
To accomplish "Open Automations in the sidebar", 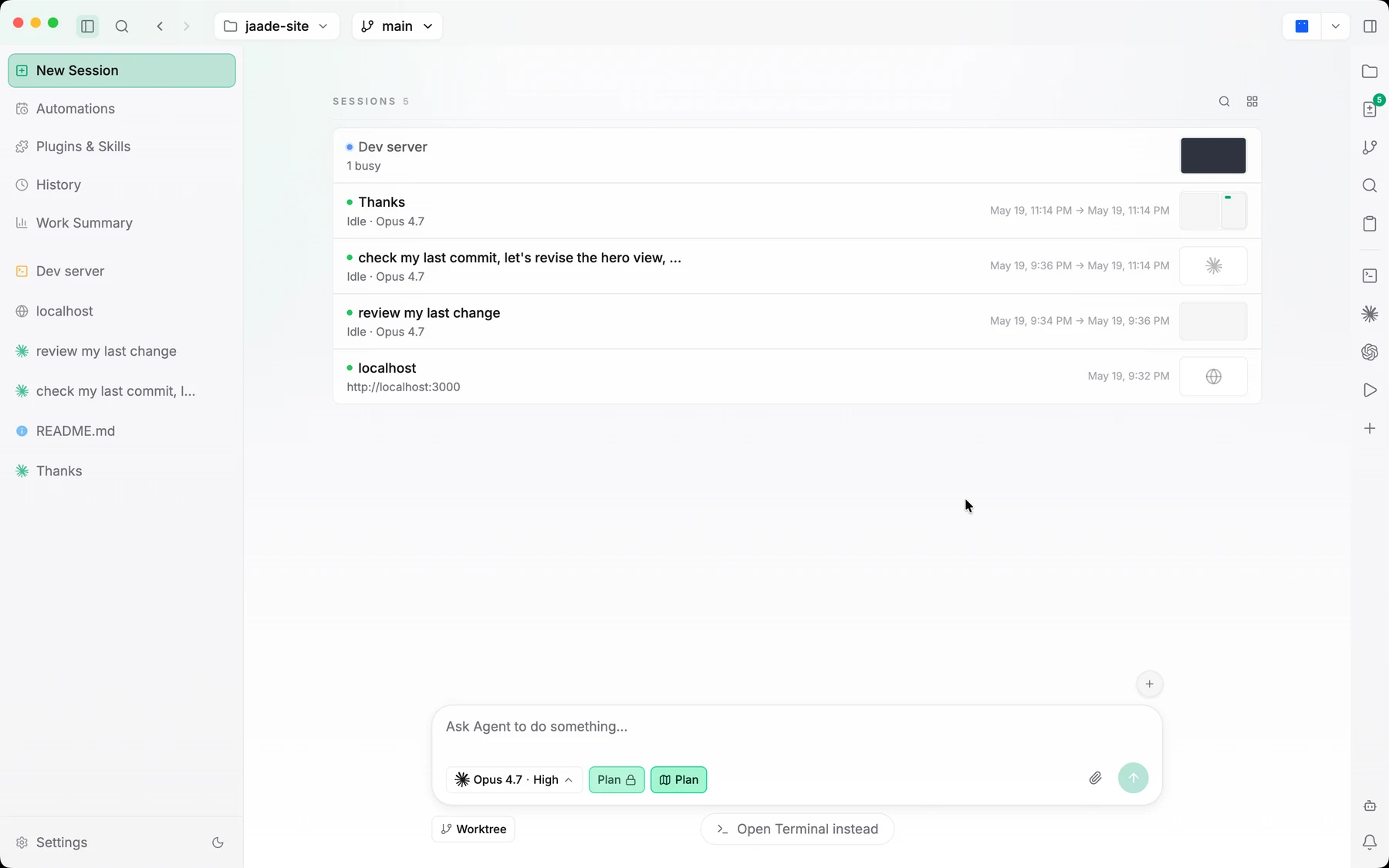I will pyautogui.click(x=122, y=109).
